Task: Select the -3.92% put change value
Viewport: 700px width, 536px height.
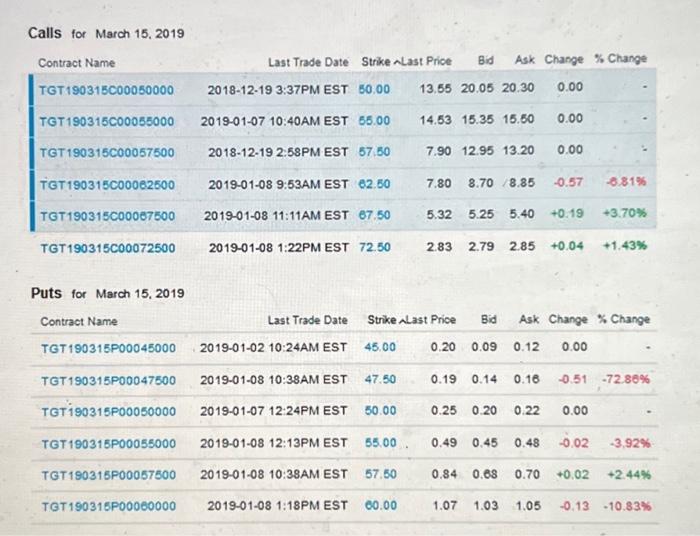Action: click(x=630, y=443)
